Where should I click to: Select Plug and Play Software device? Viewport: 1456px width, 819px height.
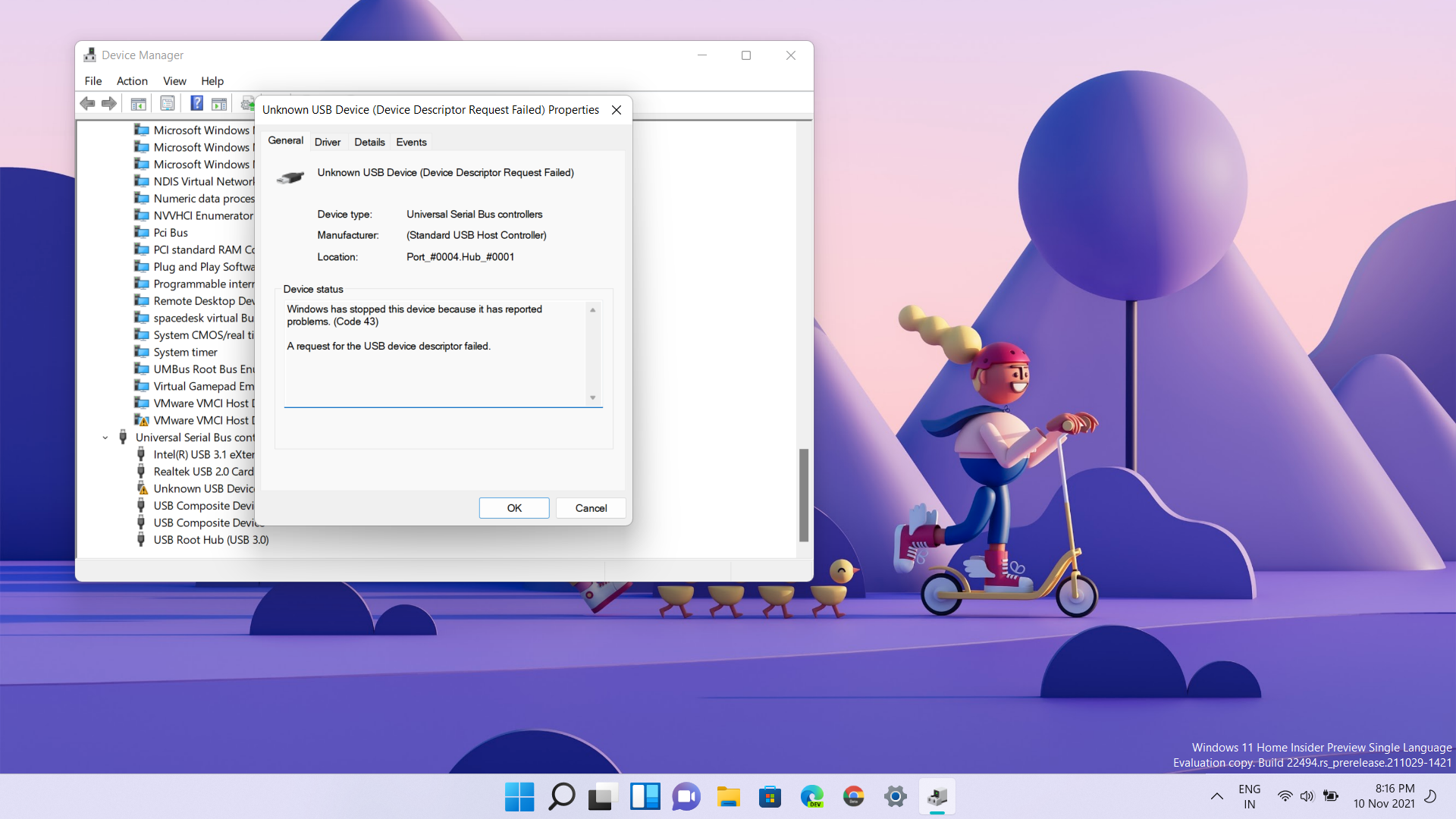[x=196, y=267]
